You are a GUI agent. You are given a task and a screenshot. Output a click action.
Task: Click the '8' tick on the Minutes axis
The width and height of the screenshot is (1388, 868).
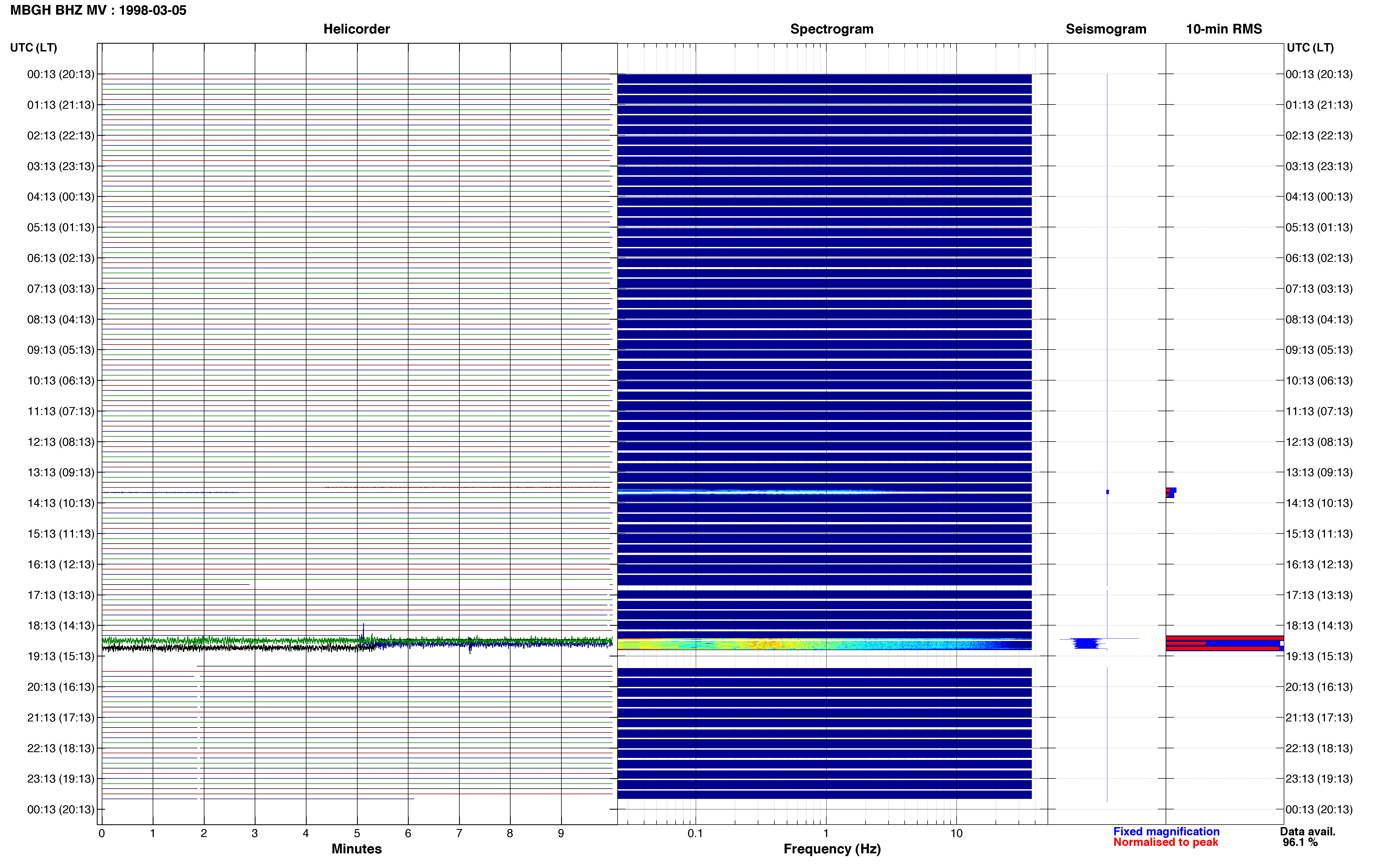click(x=510, y=833)
